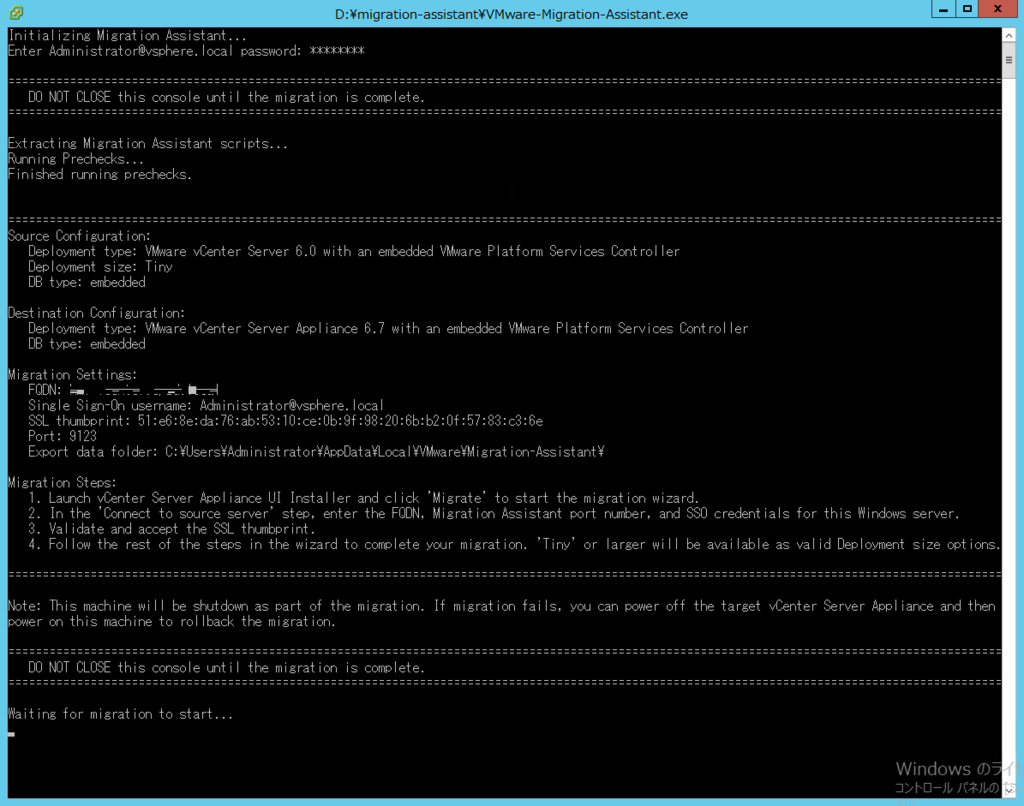Click step 1 Launch vCenter Server Appliance UI Installer
Image resolution: width=1024 pixels, height=806 pixels.
tap(363, 498)
